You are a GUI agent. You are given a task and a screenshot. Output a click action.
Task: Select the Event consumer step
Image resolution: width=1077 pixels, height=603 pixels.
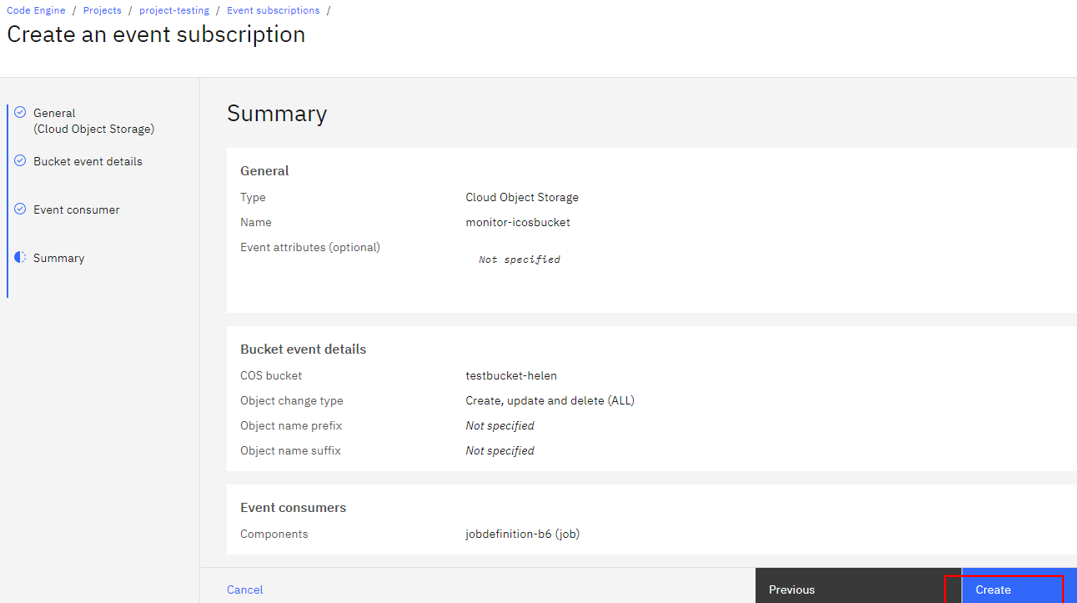tap(76, 209)
